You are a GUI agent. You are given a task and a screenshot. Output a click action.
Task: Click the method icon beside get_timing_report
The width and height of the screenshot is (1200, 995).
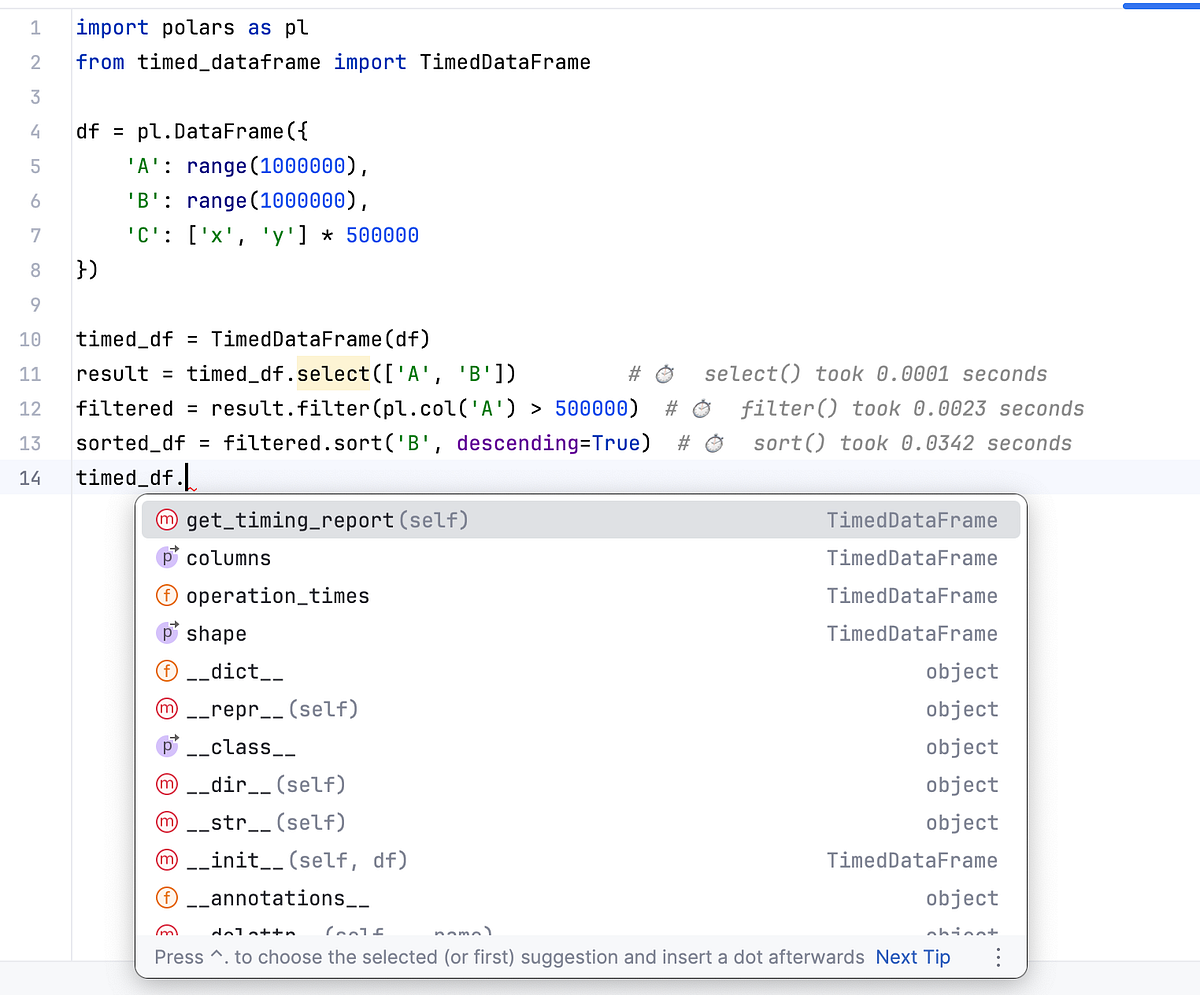166,519
